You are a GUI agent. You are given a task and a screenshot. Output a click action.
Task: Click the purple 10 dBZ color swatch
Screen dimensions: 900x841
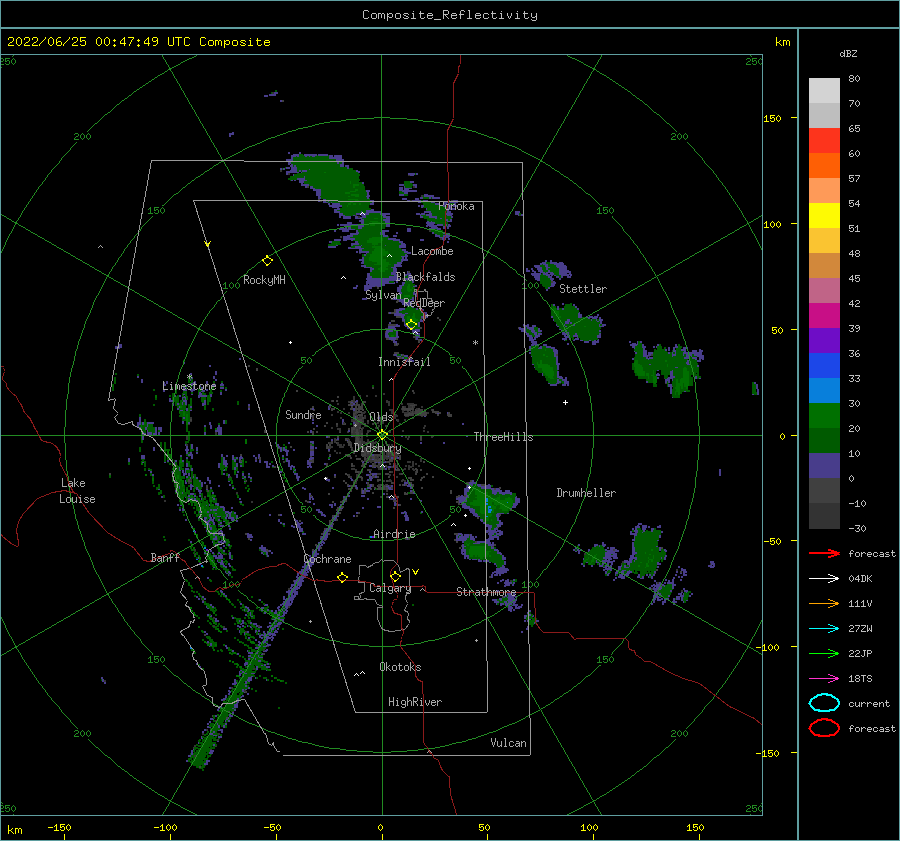click(824, 465)
